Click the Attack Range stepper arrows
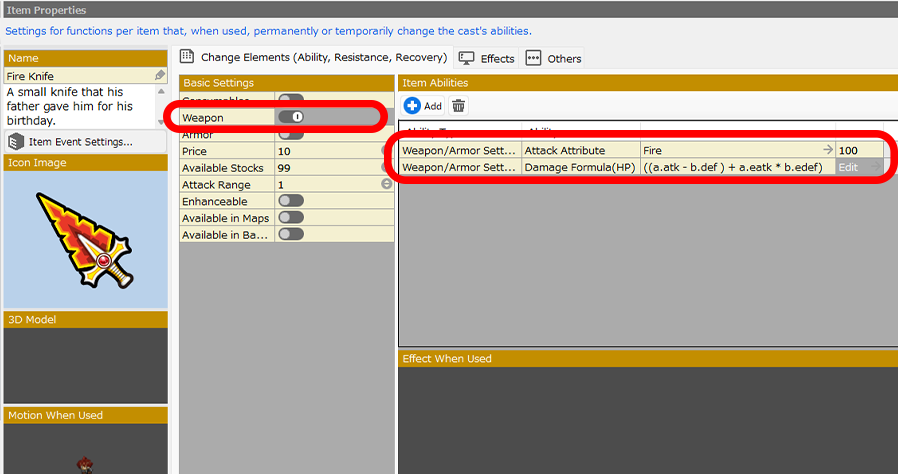898x474 pixels. (x=386, y=184)
